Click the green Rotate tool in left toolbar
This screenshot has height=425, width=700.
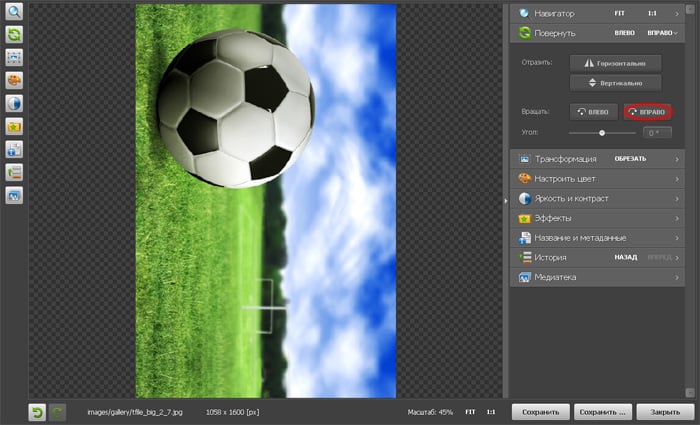14,35
